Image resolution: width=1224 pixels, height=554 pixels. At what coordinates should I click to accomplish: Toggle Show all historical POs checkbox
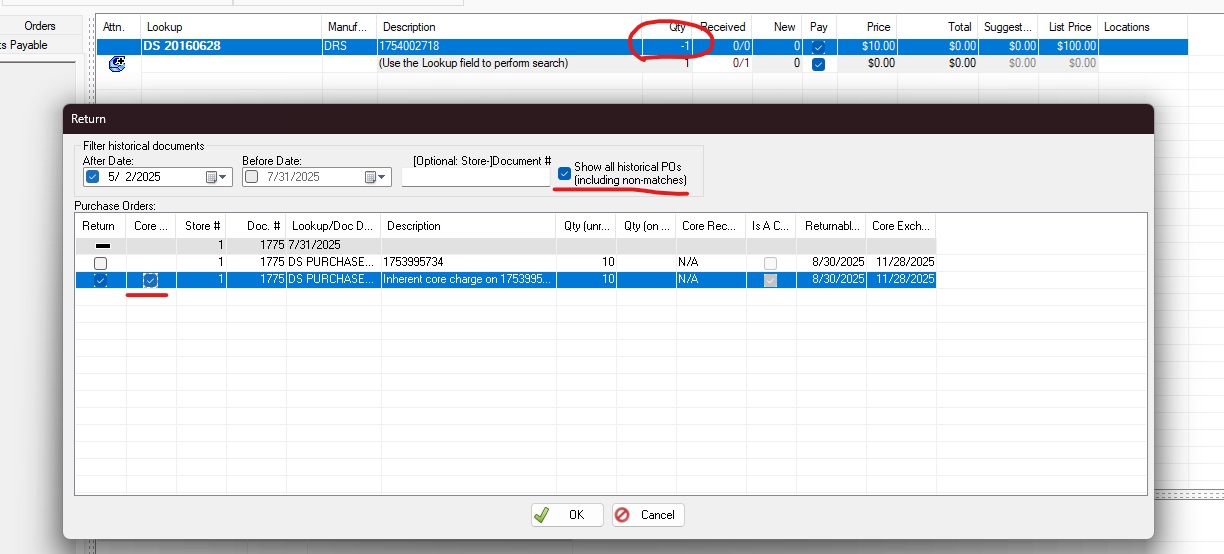[x=565, y=173]
